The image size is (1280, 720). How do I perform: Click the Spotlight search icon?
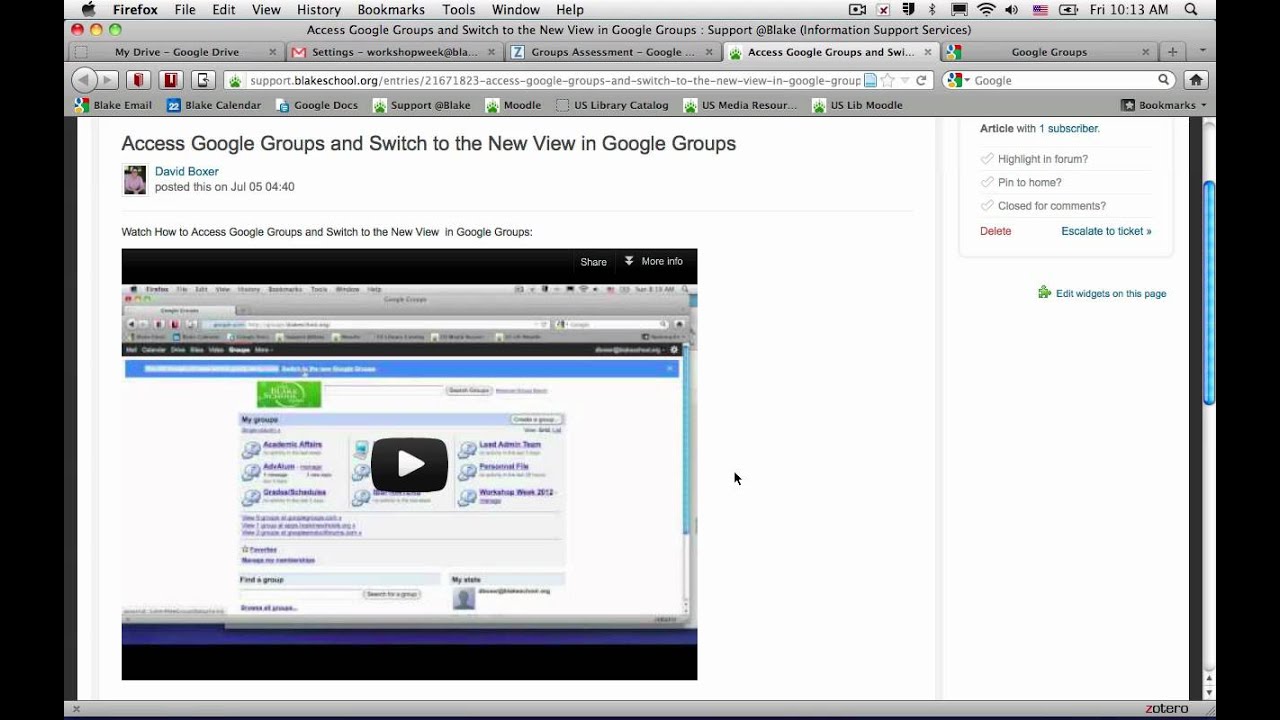(x=1190, y=10)
